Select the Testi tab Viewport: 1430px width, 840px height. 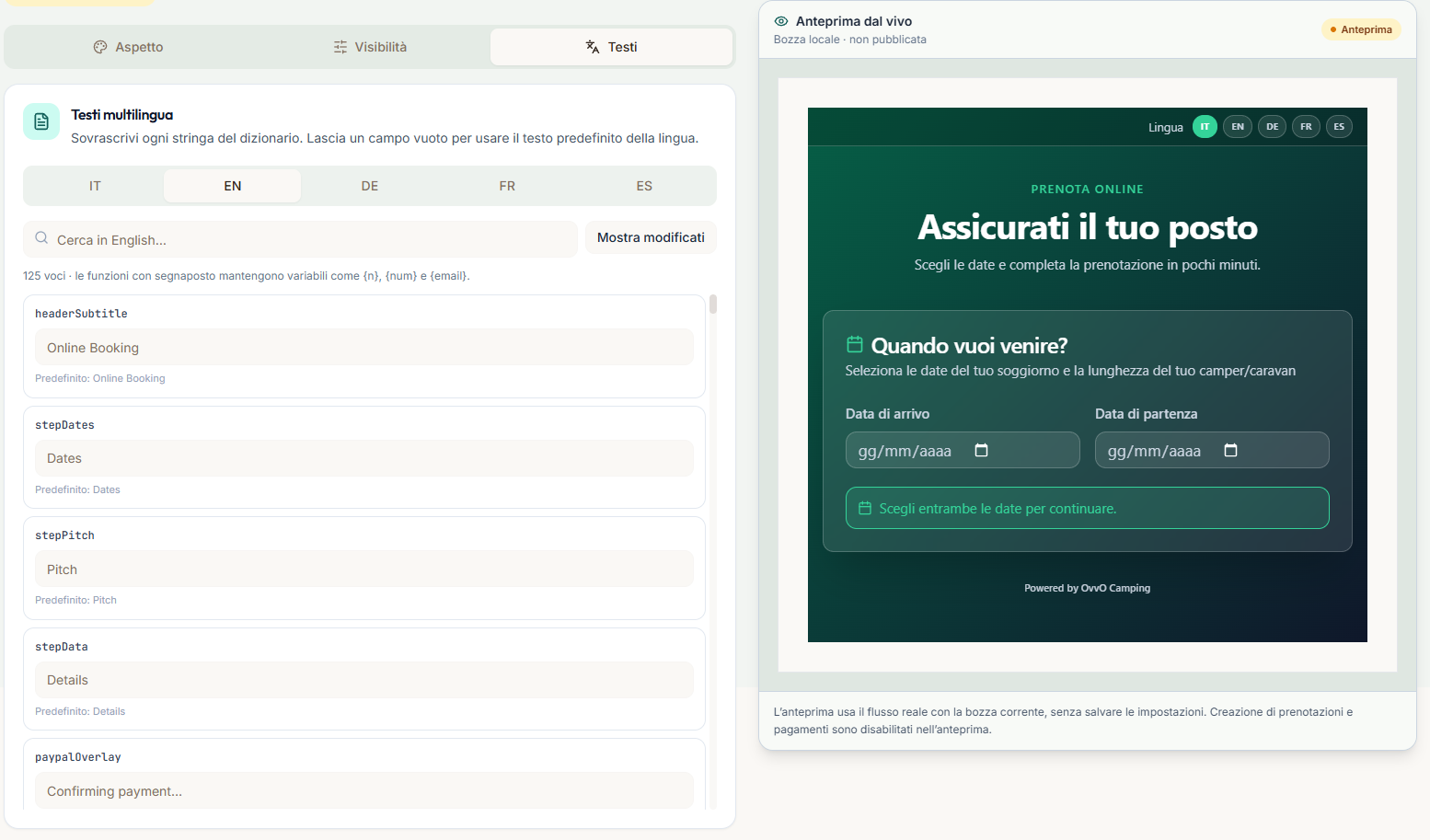pos(611,47)
